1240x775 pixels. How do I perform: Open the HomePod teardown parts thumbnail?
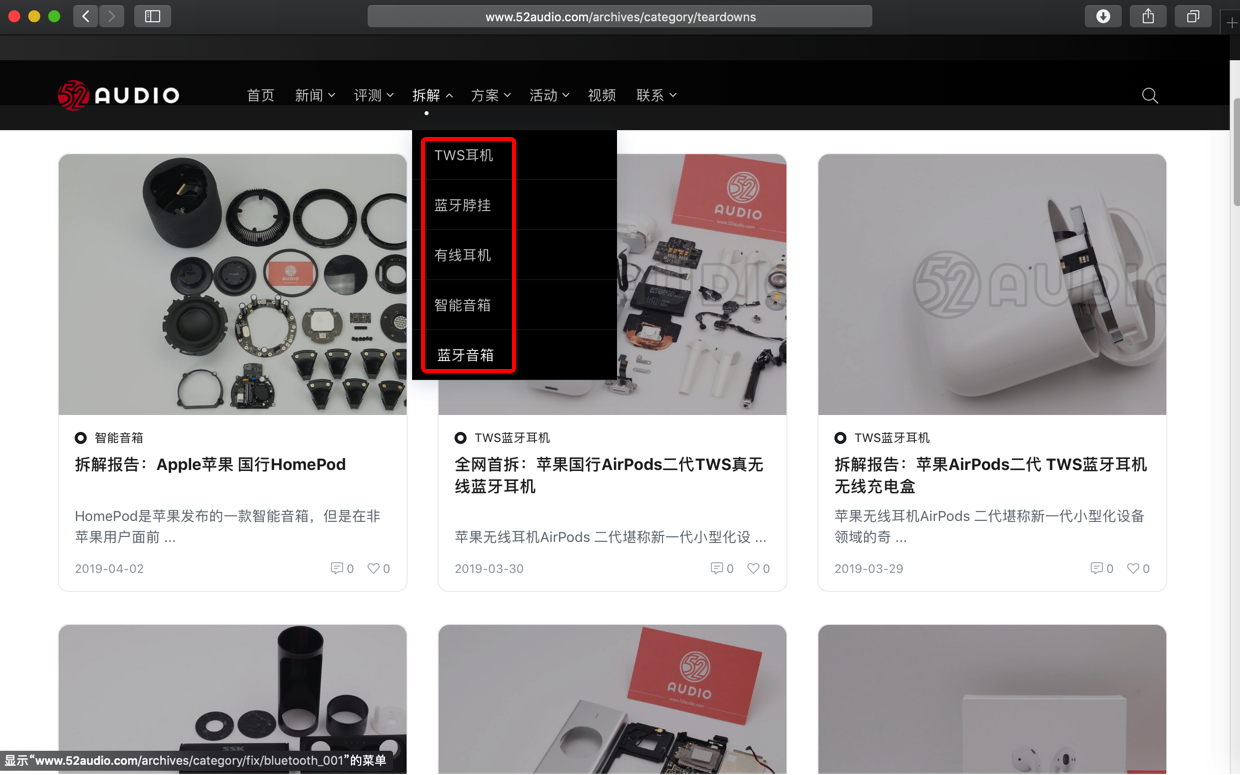point(233,284)
